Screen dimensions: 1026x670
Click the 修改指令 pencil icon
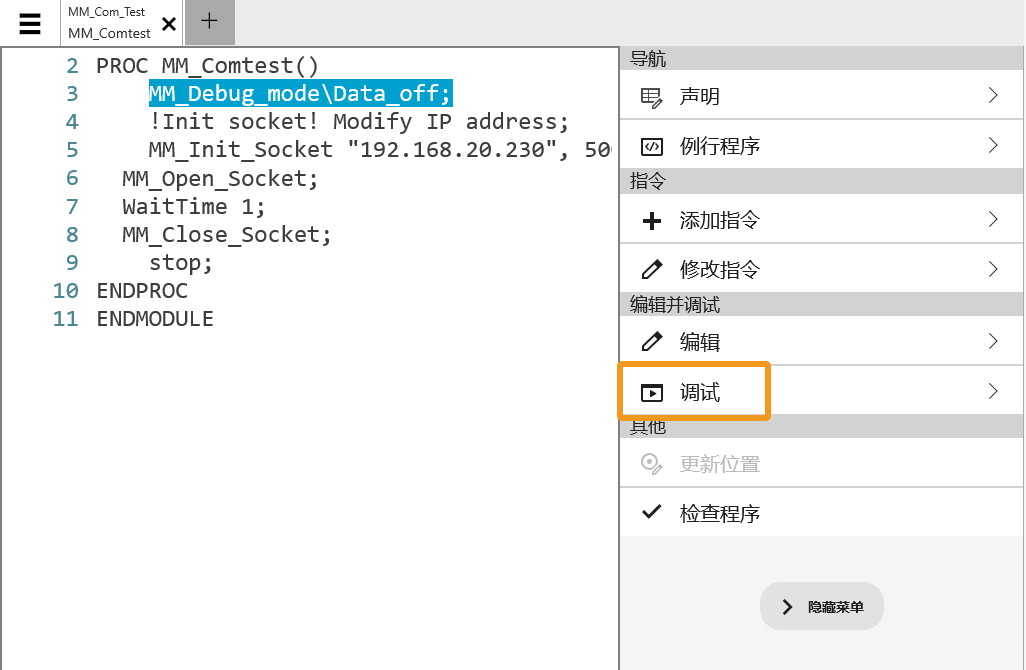651,269
